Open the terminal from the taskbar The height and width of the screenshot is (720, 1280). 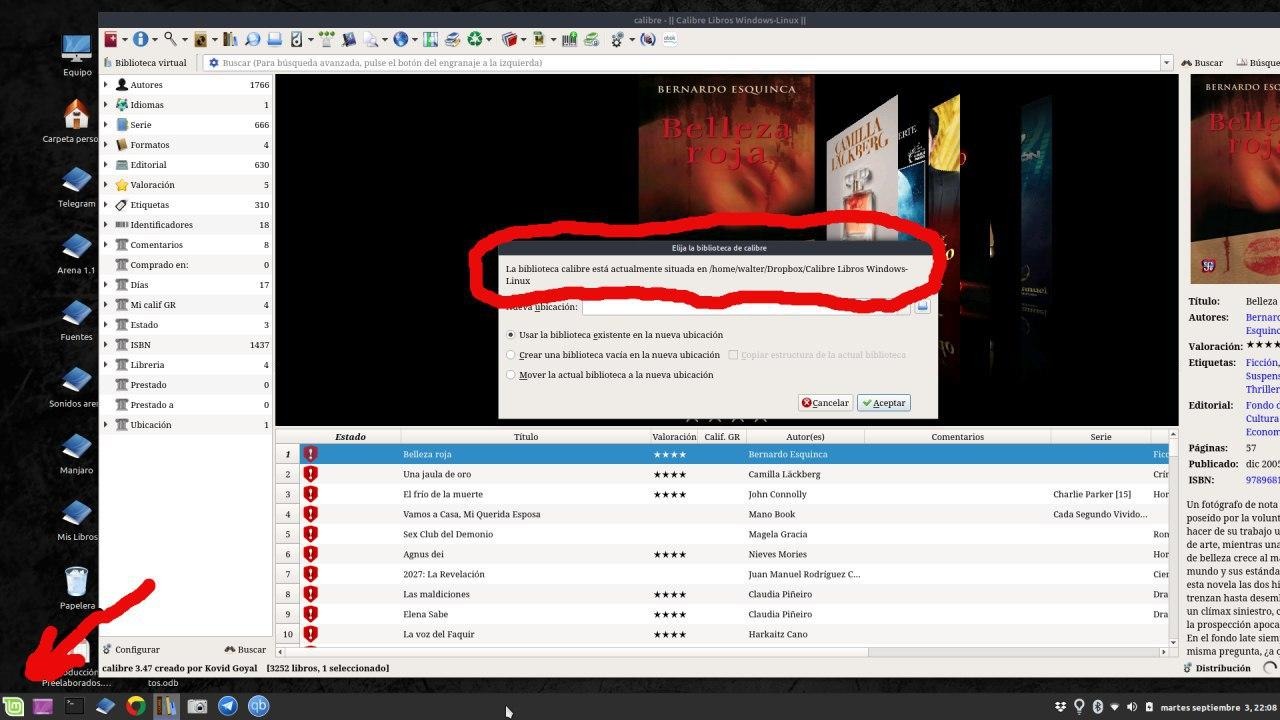click(74, 706)
